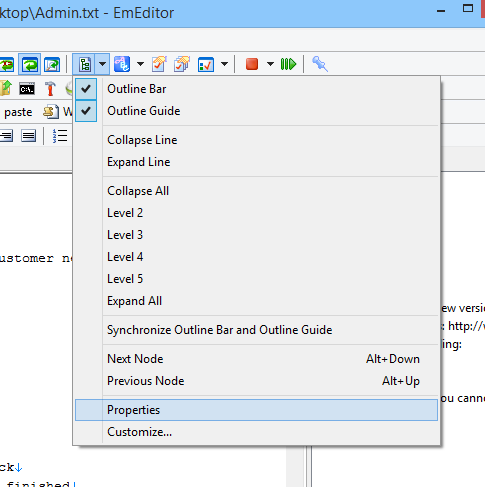Choose Expand Line from the menu
The image size is (485, 487).
pyautogui.click(x=256, y=162)
